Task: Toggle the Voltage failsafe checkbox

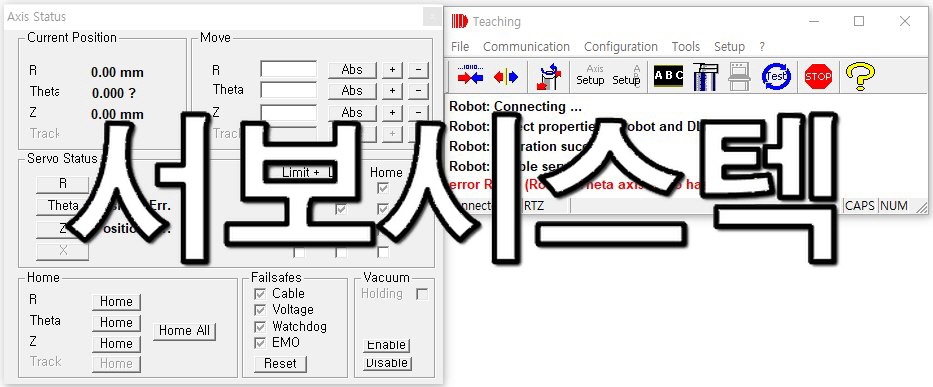Action: click(259, 310)
